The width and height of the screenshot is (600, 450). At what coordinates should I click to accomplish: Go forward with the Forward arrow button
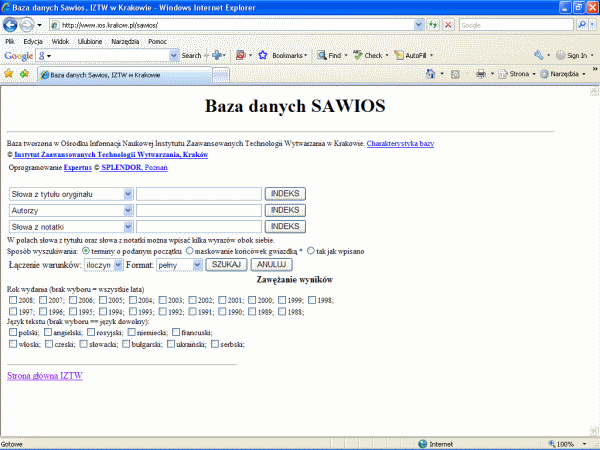[x=26, y=25]
